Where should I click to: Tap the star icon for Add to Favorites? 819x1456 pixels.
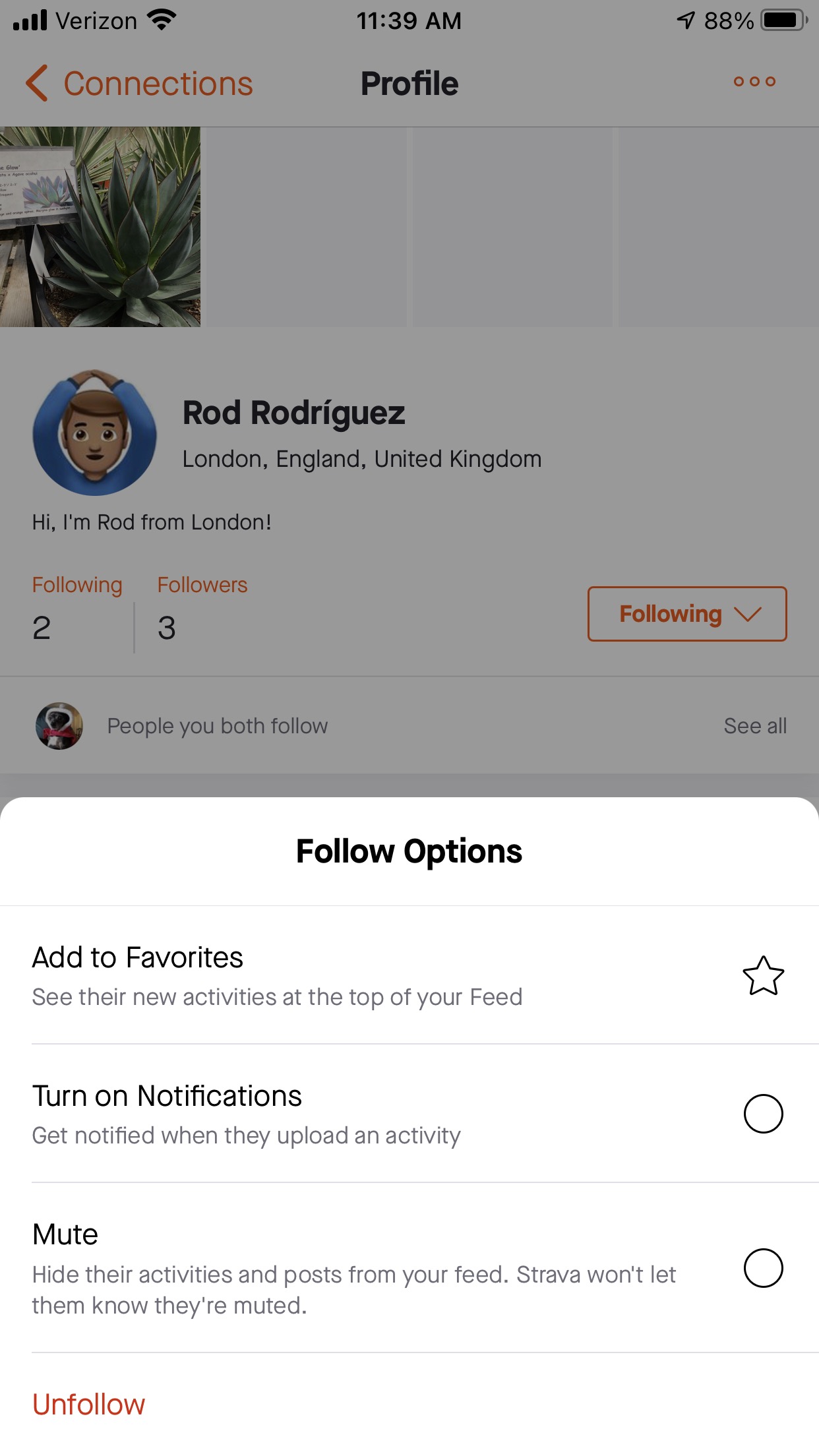[x=763, y=975]
